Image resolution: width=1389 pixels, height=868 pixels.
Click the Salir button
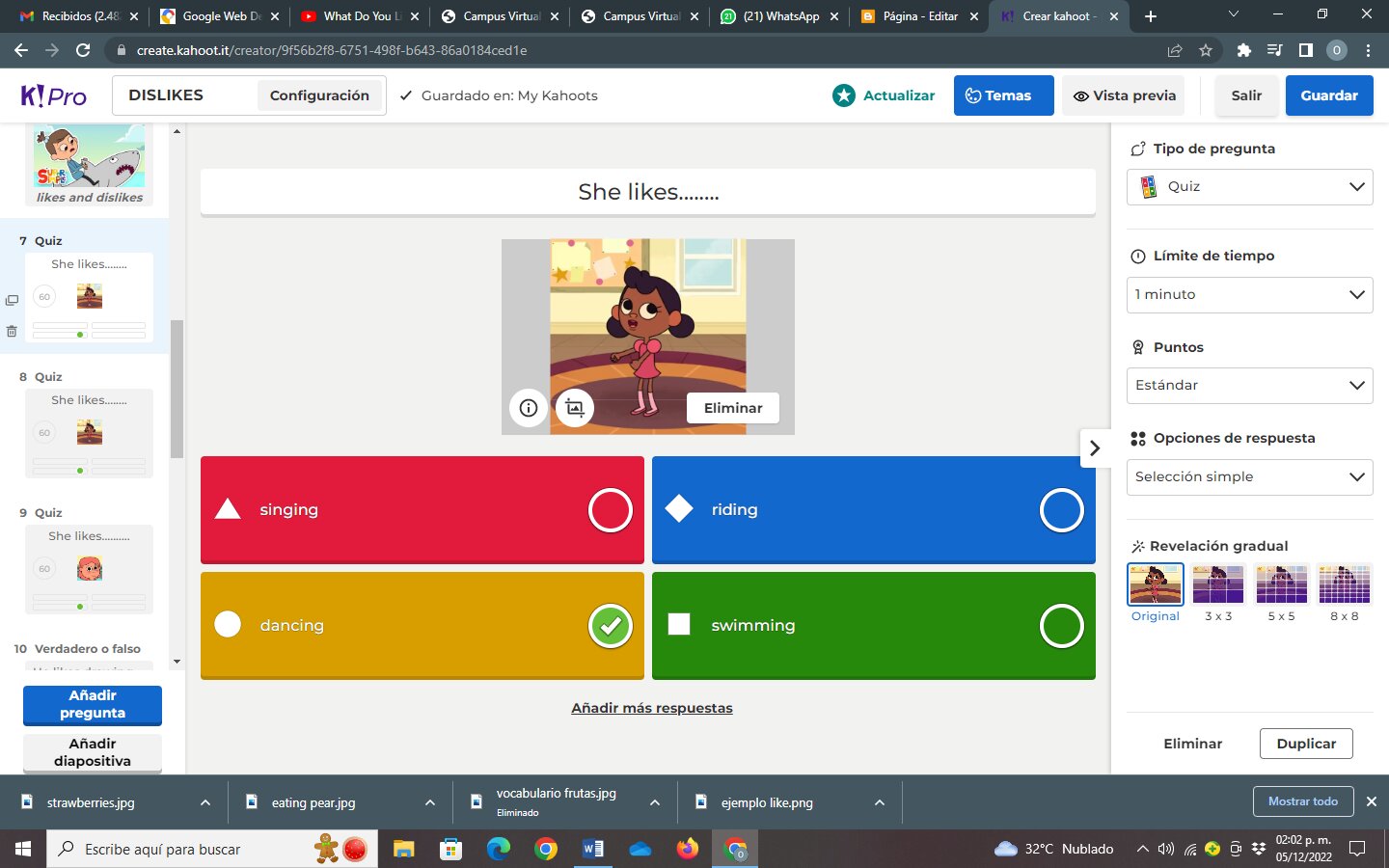pos(1246,95)
